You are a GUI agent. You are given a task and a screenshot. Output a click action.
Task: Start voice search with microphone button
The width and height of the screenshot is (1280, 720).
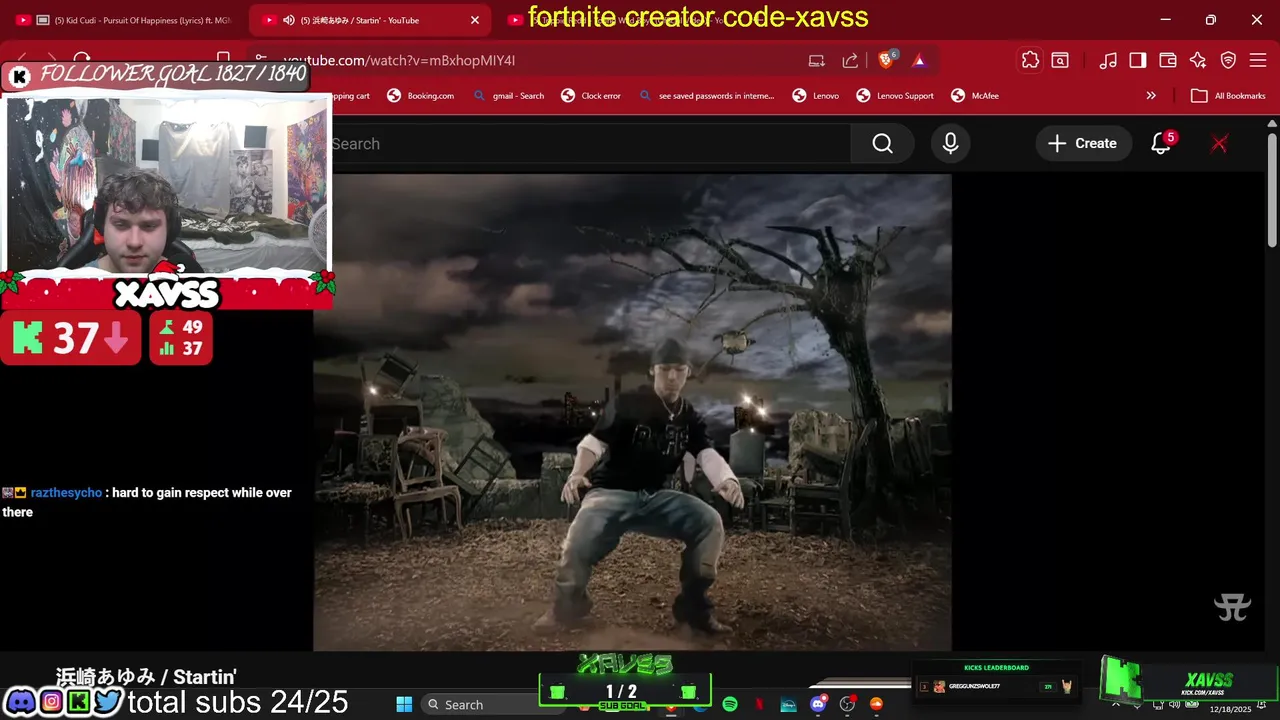tap(950, 144)
